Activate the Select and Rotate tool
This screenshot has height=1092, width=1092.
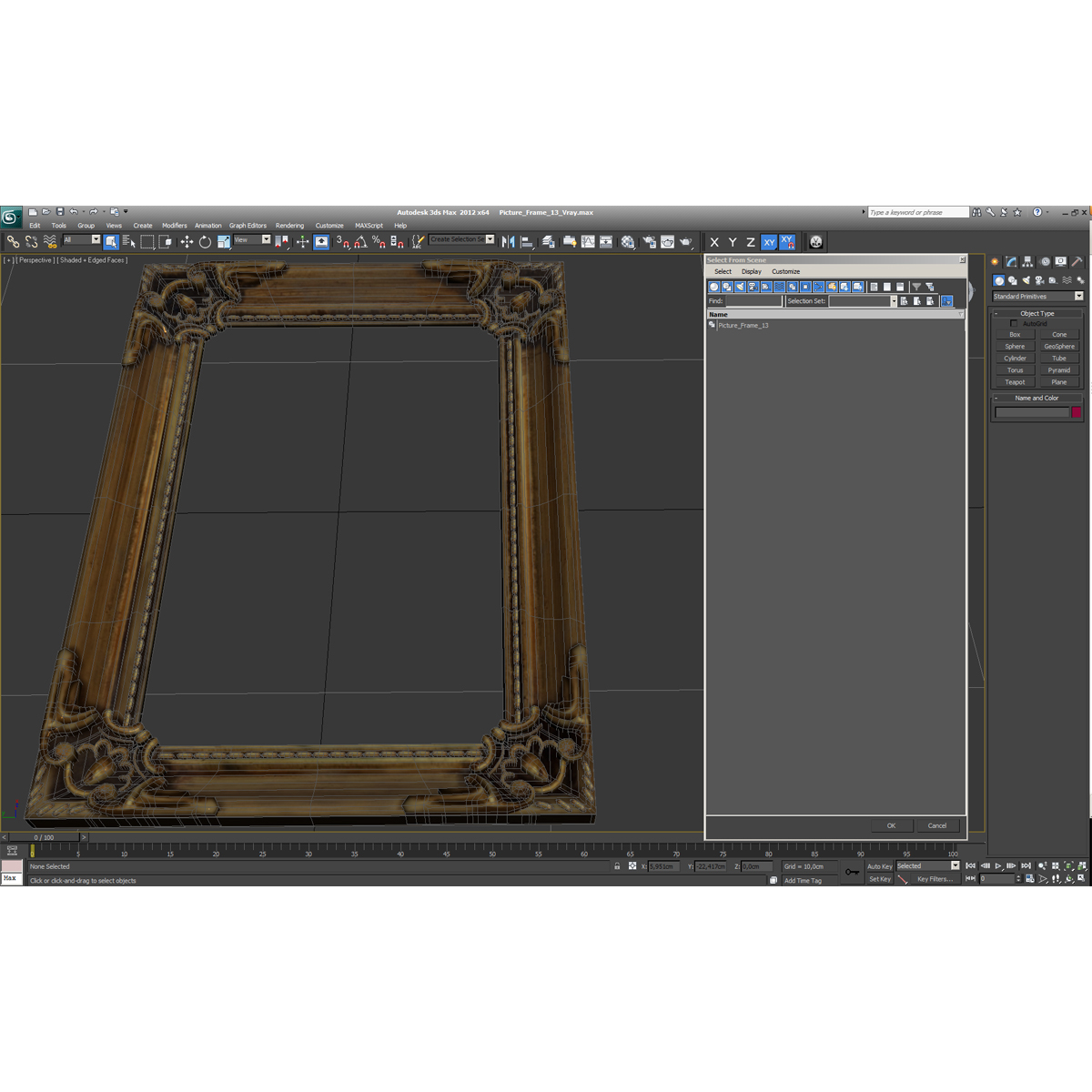pyautogui.click(x=205, y=242)
